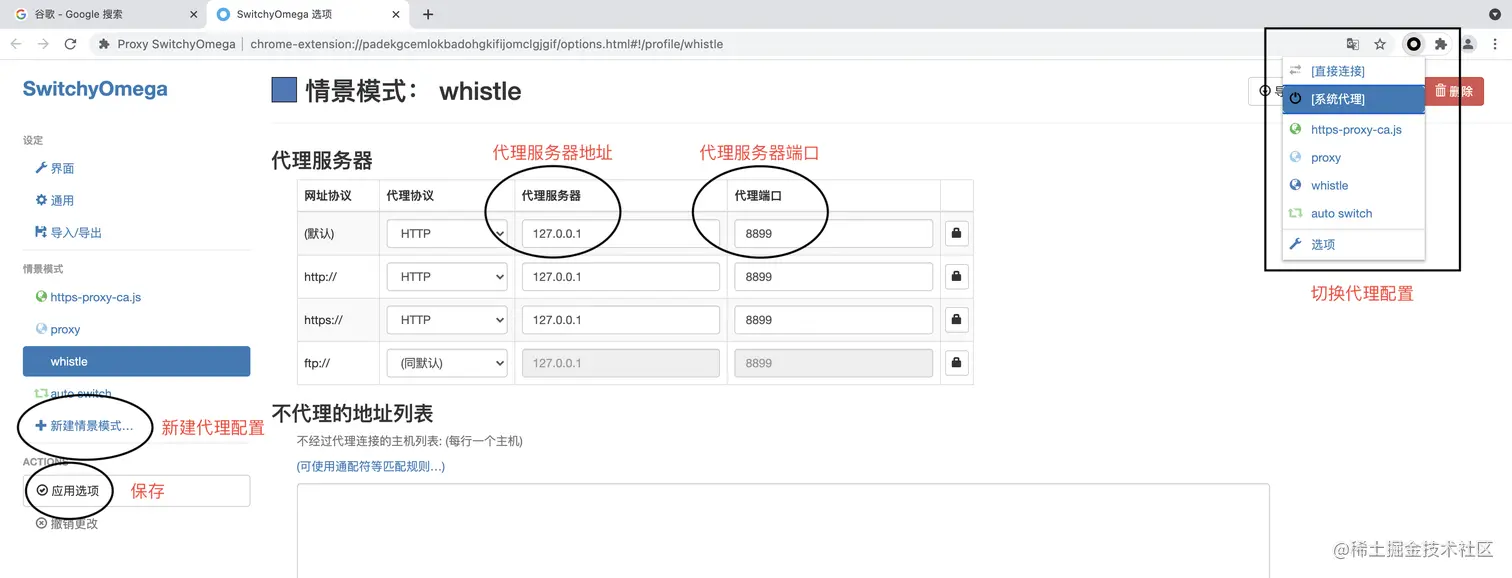Open SwitchyOmega extension icon in Chrome toolbar

pyautogui.click(x=1413, y=44)
